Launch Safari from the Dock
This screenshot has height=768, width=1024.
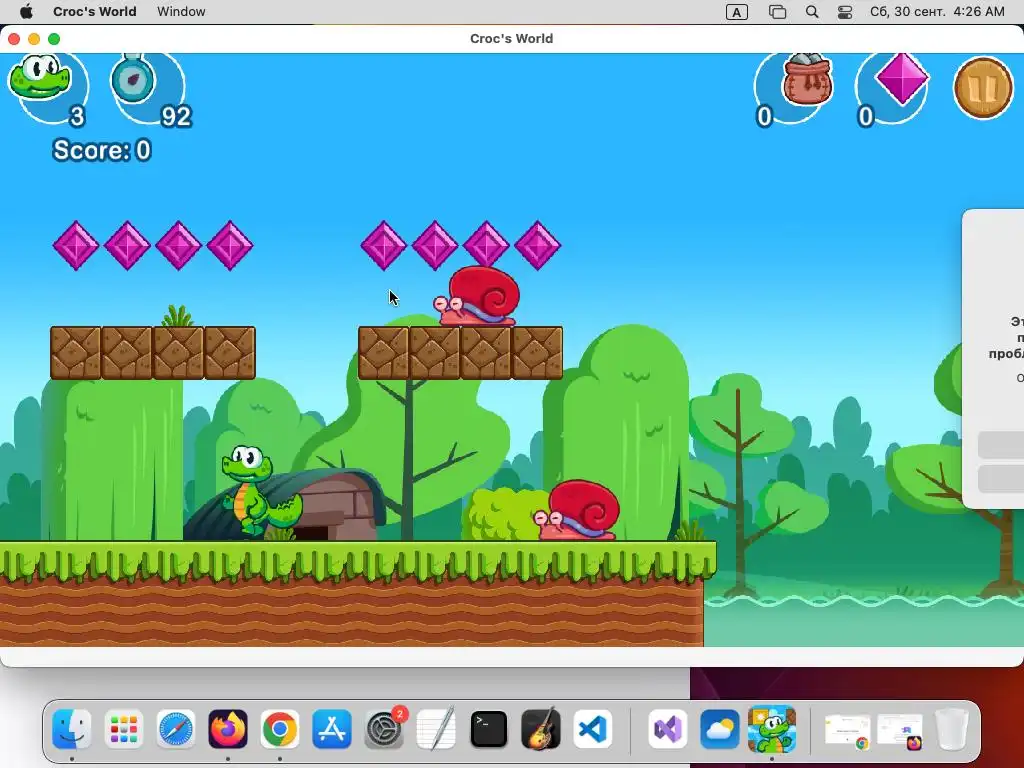coord(176,729)
